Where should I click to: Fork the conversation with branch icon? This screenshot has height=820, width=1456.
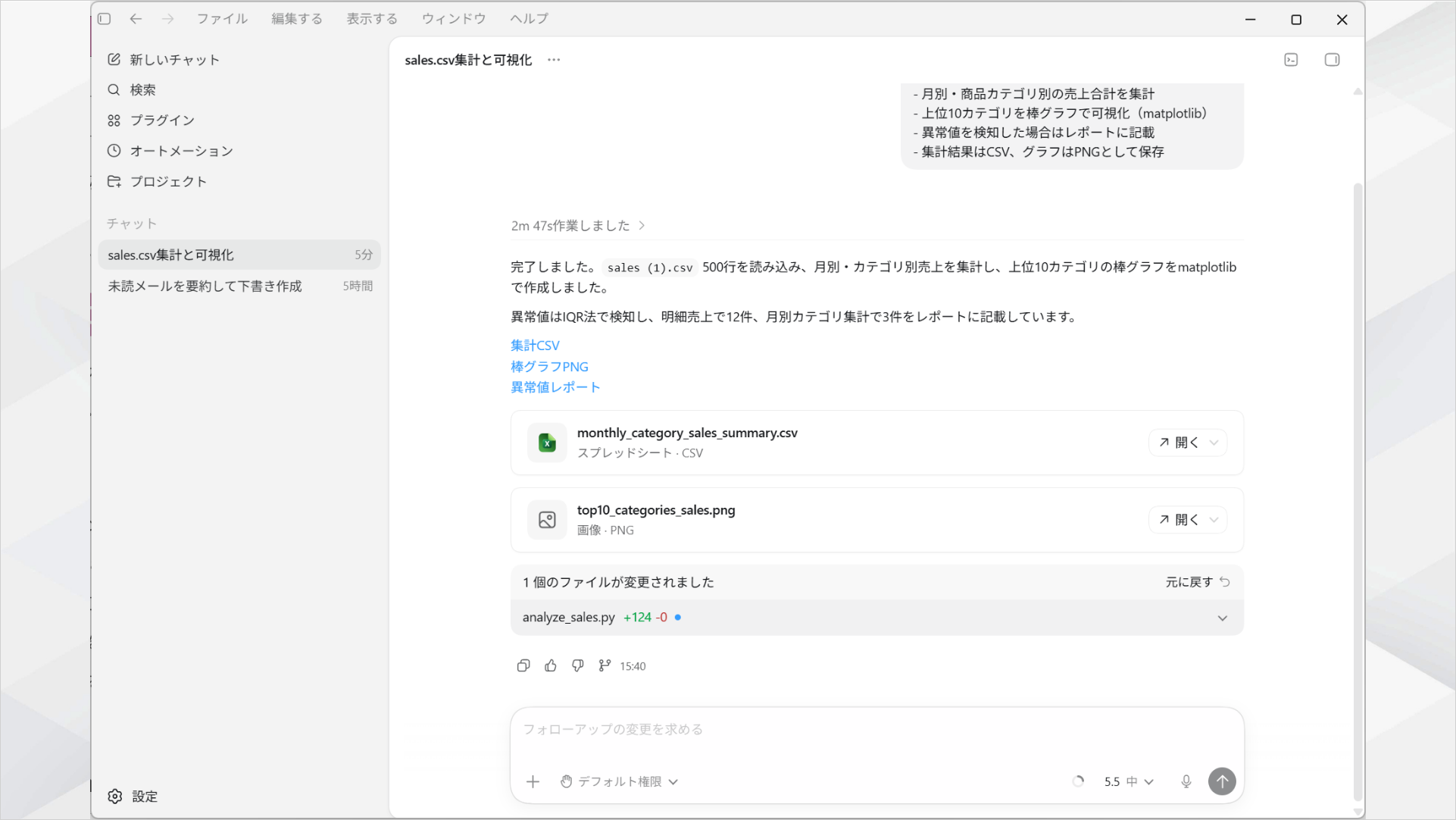(x=605, y=666)
